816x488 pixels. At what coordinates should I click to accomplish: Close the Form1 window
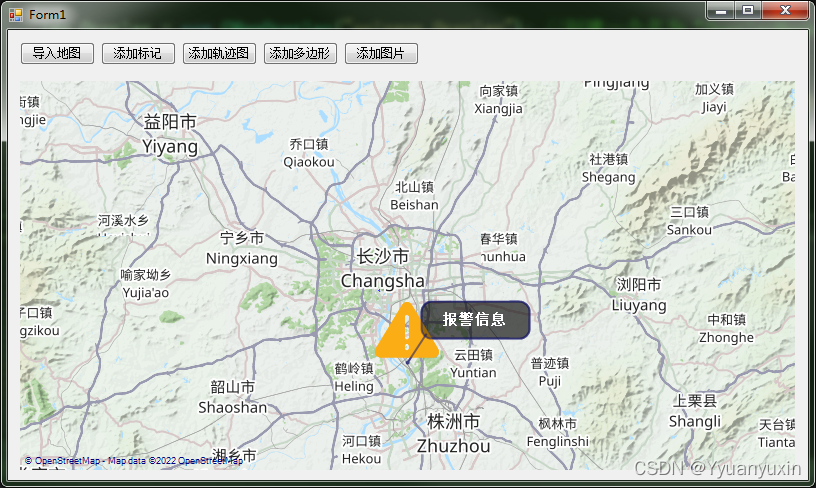785,11
